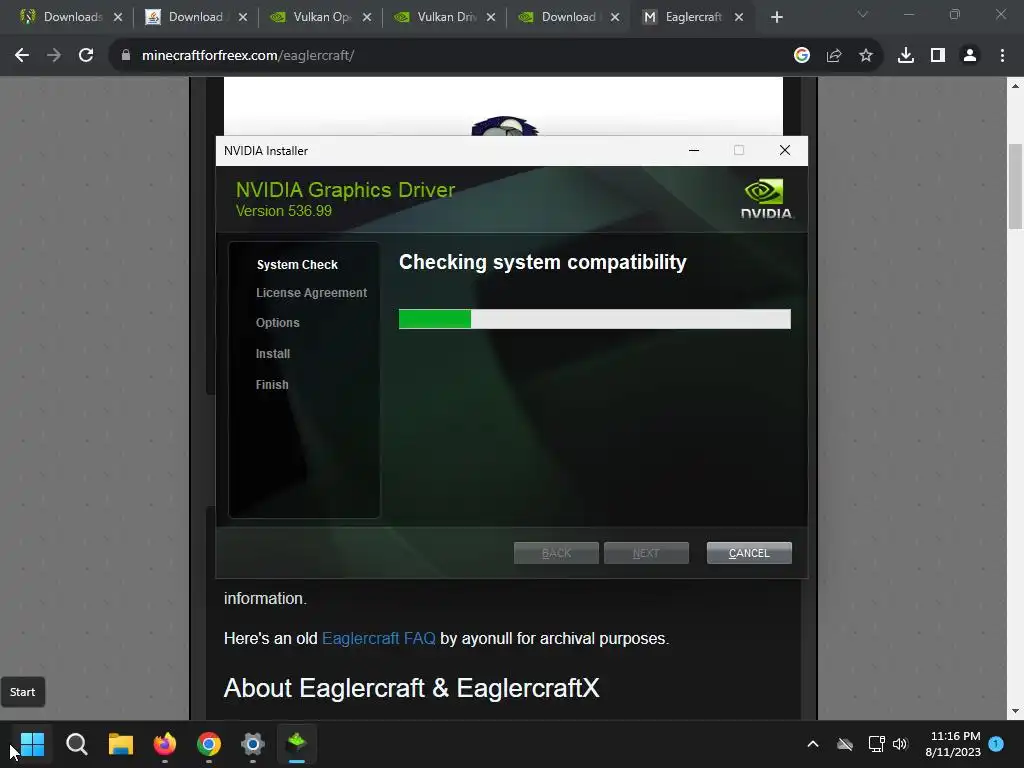Close the Vulkan Op tab
Image resolution: width=1024 pixels, height=768 pixels.
(x=367, y=17)
